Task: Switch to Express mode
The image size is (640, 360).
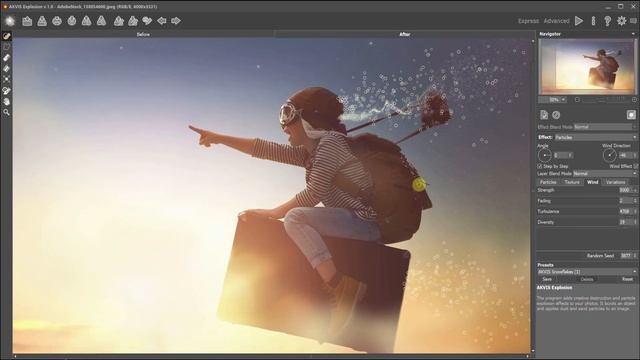Action: [x=528, y=21]
